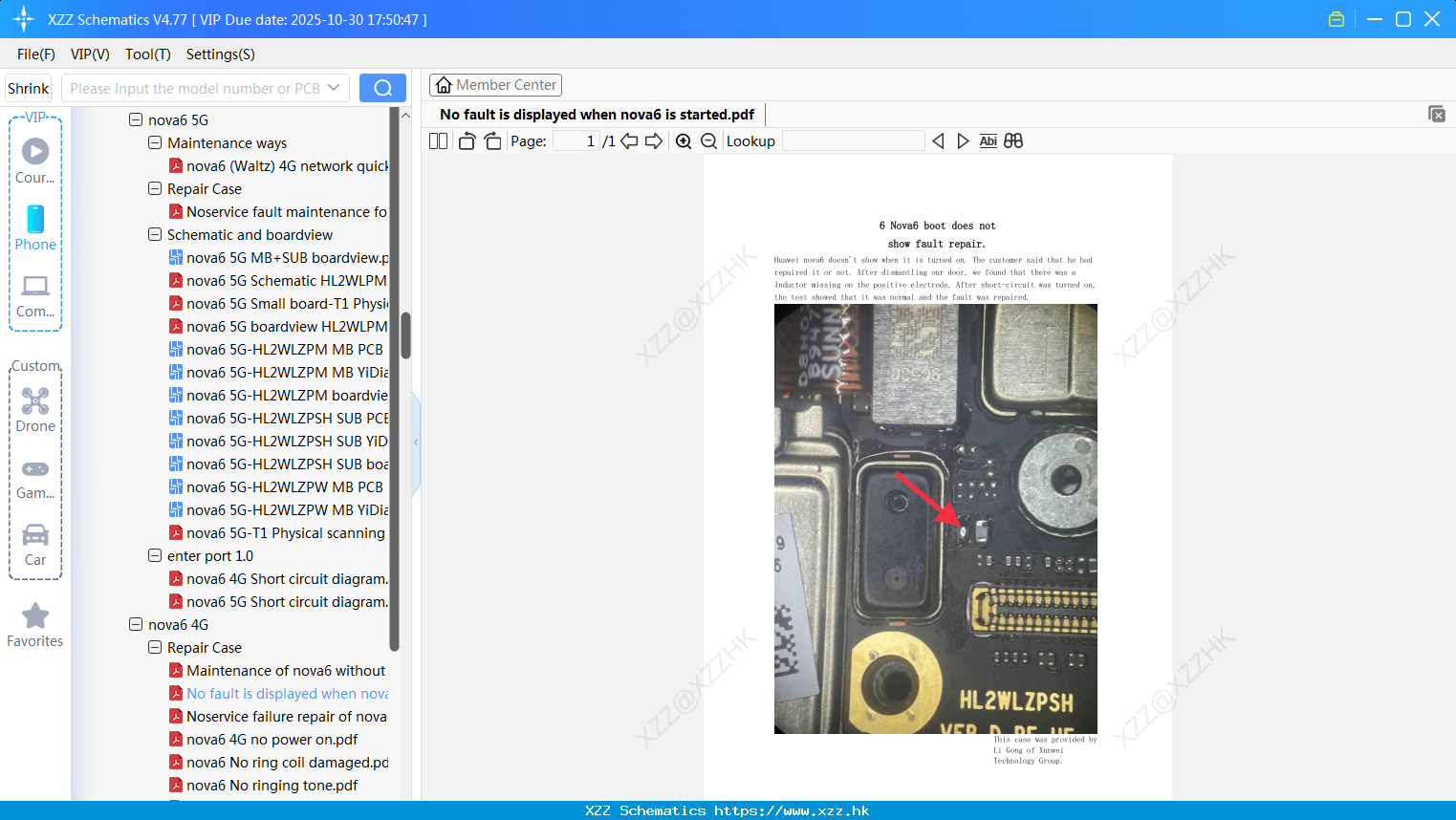Focus the model number search field
Viewport: 1456px width, 820px height.
pyautogui.click(x=195, y=88)
